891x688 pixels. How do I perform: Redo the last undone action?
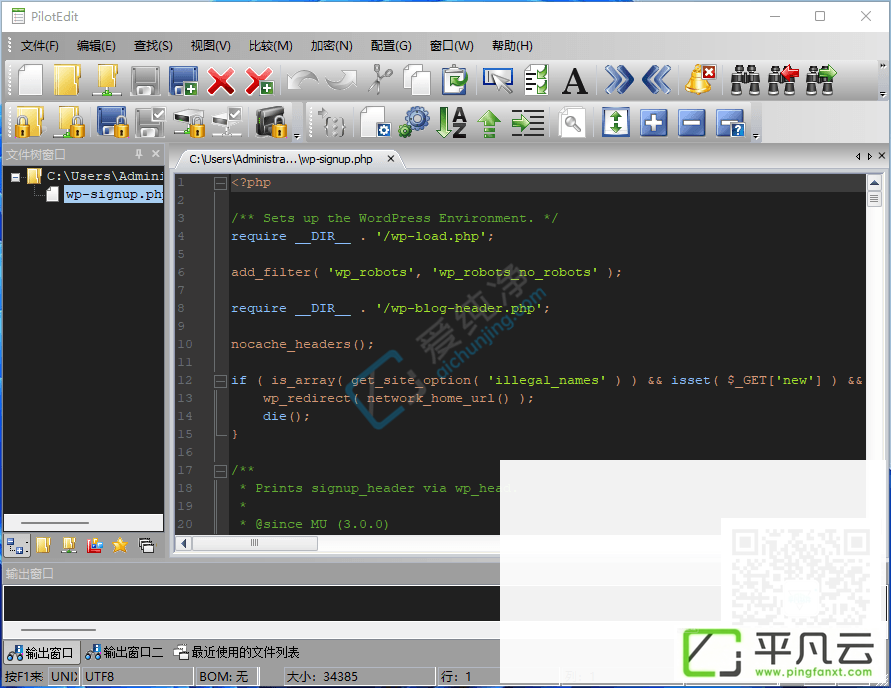(x=342, y=80)
